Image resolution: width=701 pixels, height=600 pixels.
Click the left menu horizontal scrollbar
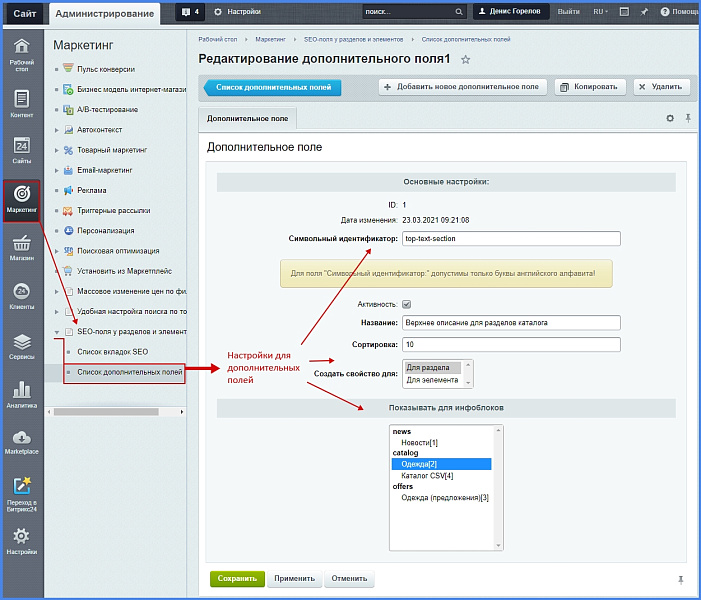106,412
